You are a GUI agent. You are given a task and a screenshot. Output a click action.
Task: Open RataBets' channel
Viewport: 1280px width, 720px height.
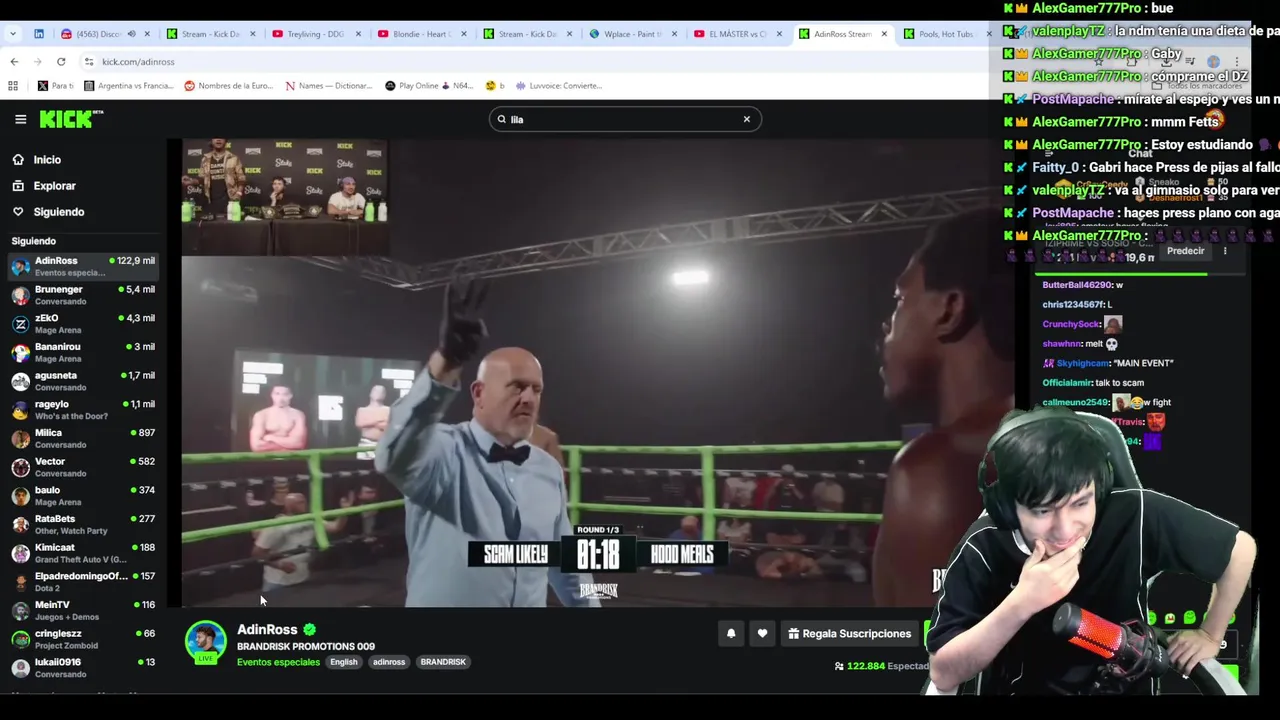[84, 524]
